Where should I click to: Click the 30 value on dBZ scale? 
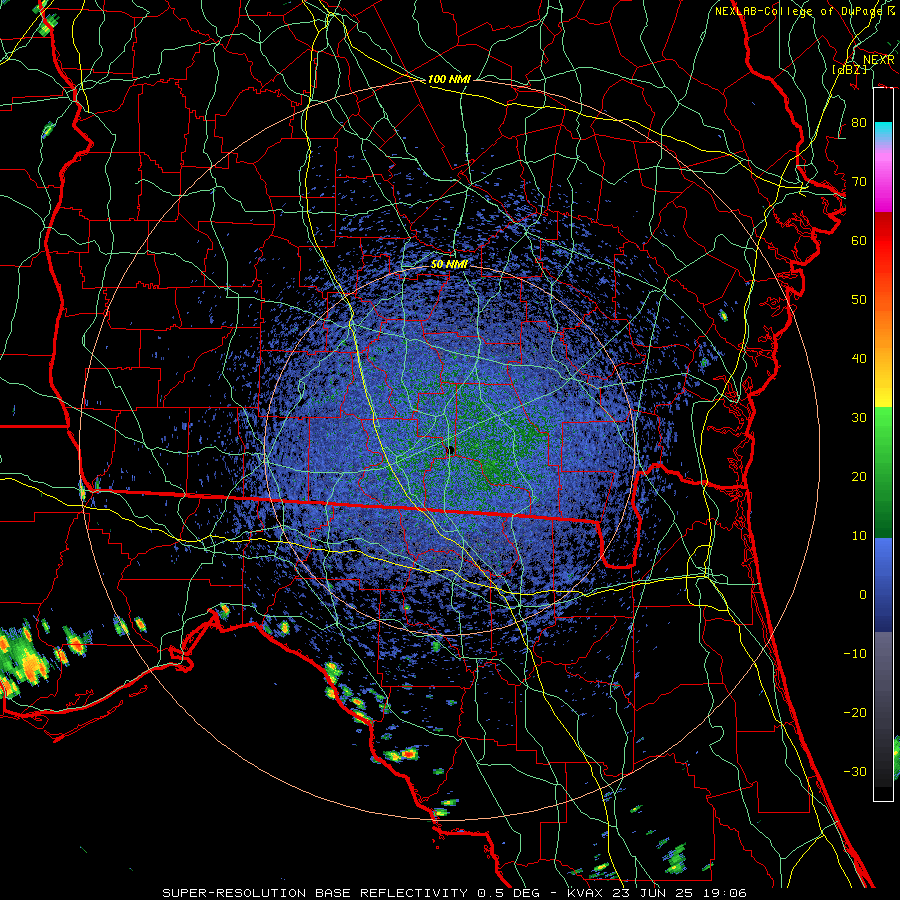pyautogui.click(x=859, y=418)
